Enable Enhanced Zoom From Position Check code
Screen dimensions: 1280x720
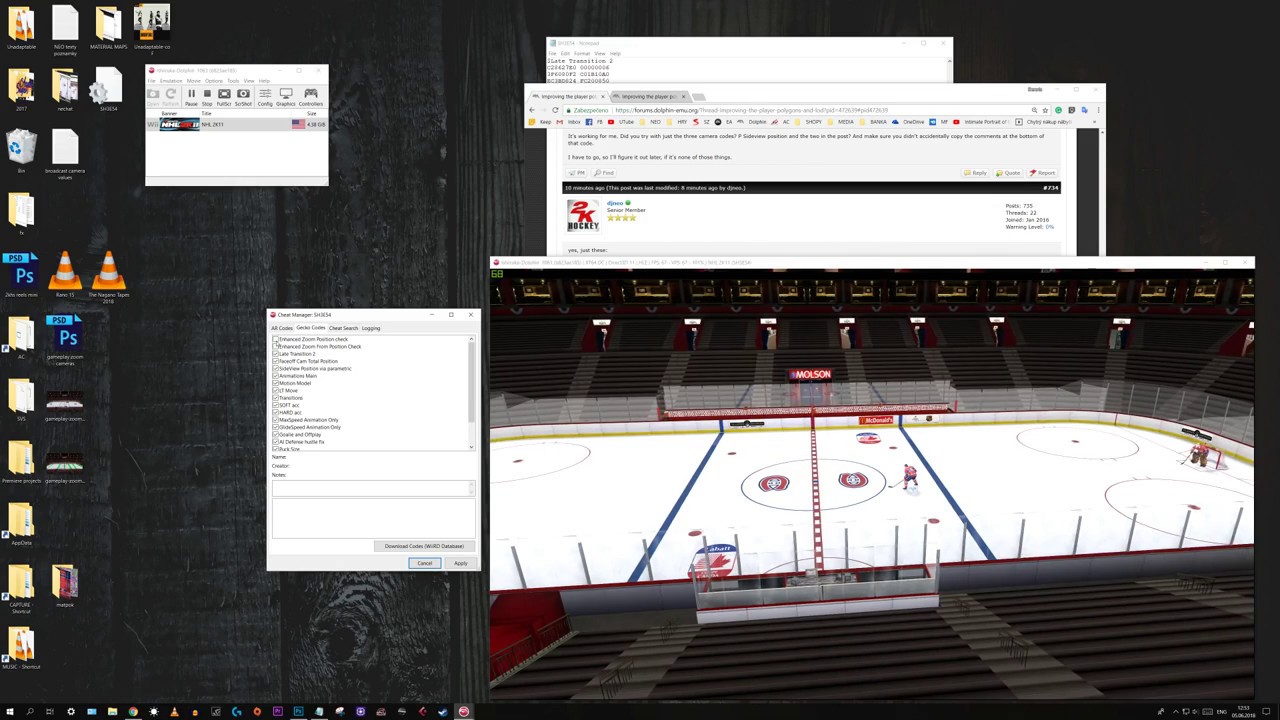276,346
